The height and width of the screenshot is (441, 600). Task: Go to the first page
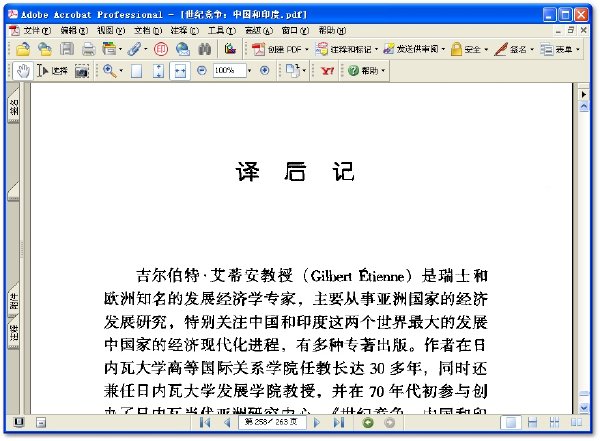tap(205, 423)
